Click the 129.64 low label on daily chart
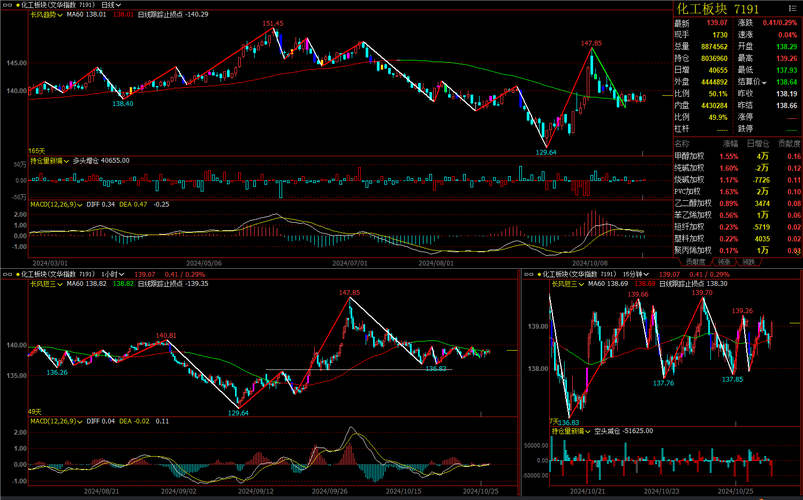The width and height of the screenshot is (803, 500). click(x=546, y=152)
